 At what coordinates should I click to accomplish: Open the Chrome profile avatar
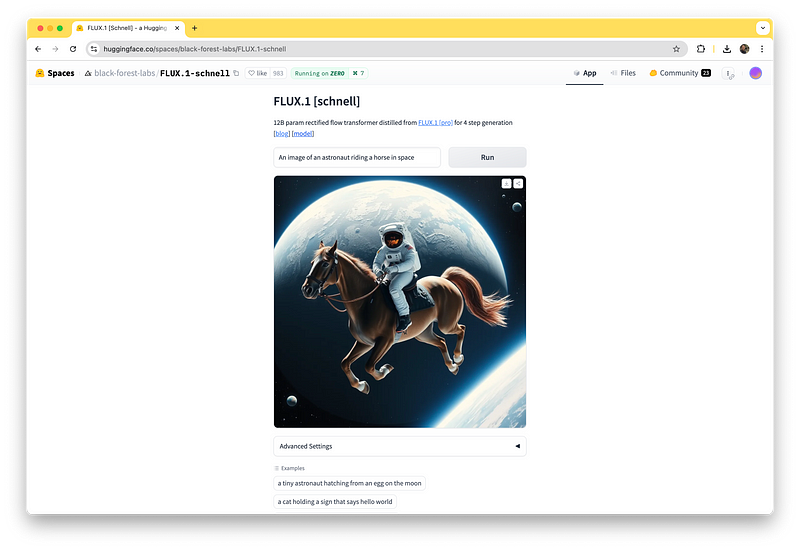(744, 49)
